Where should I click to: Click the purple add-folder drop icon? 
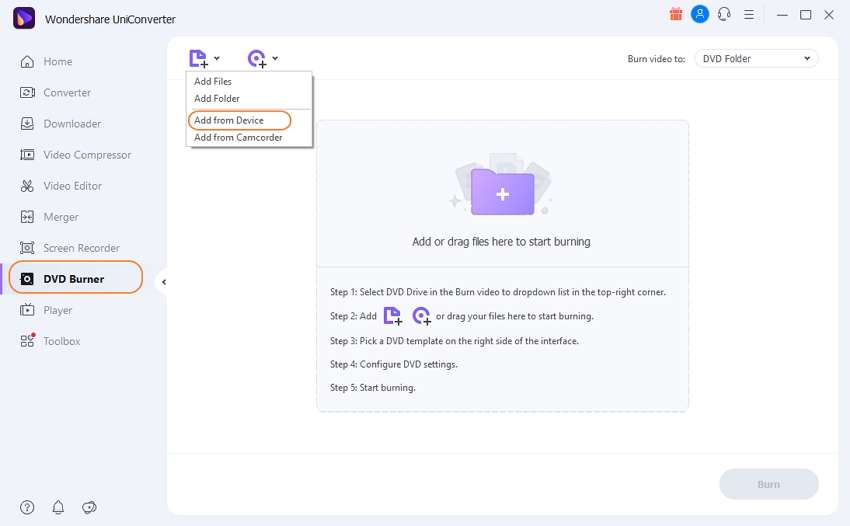pos(502,191)
